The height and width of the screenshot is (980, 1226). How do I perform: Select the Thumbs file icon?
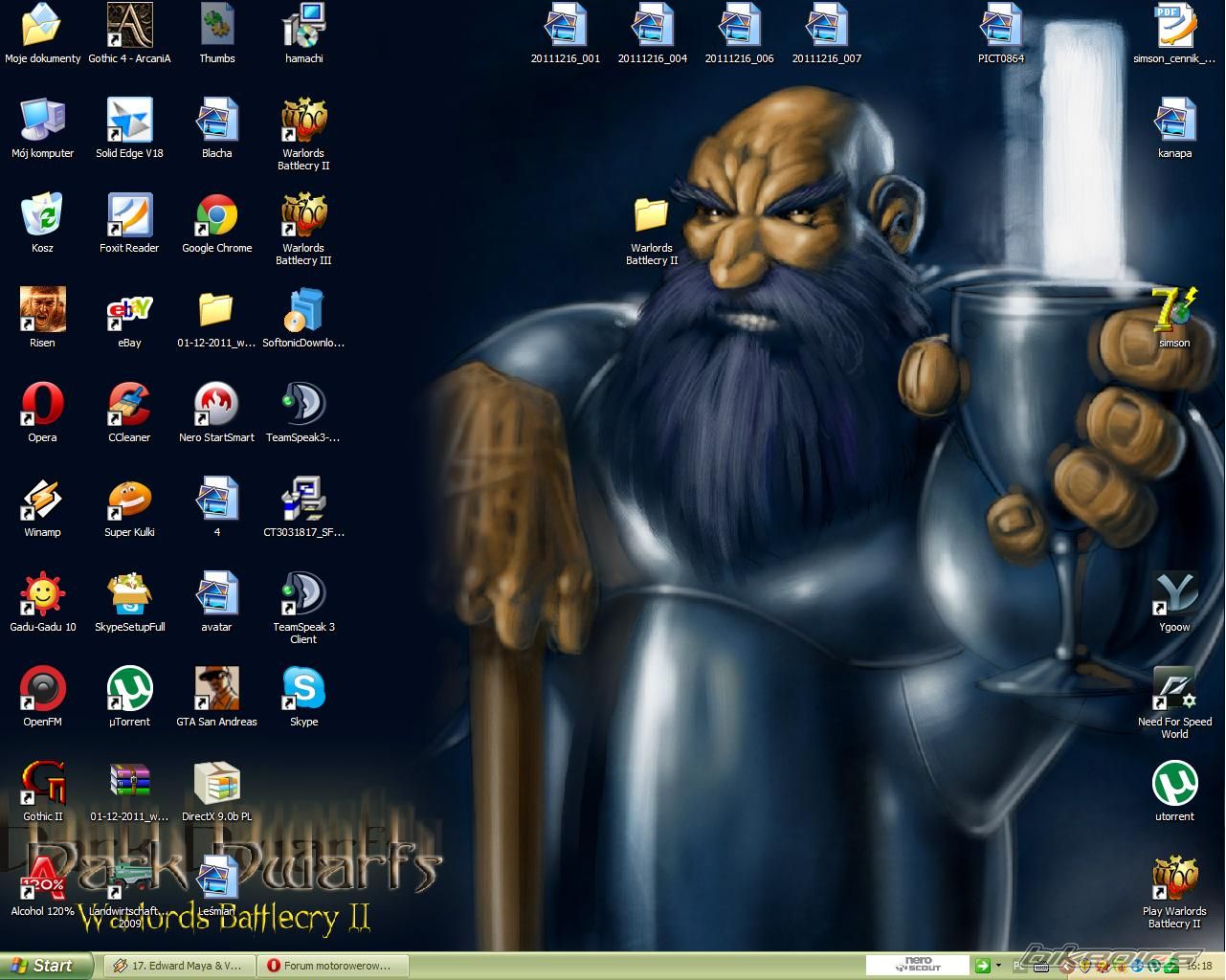[x=217, y=26]
